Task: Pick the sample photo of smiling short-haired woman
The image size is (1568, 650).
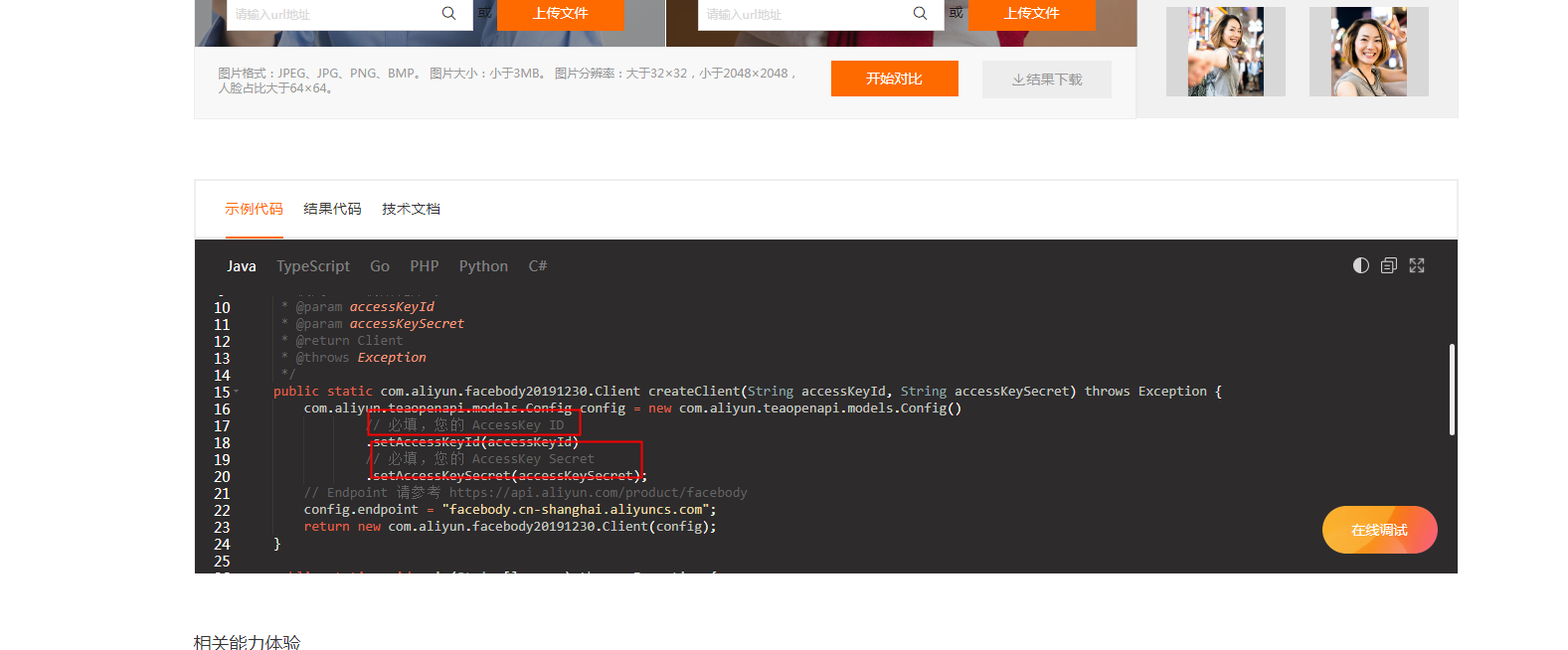Action: [x=1369, y=52]
